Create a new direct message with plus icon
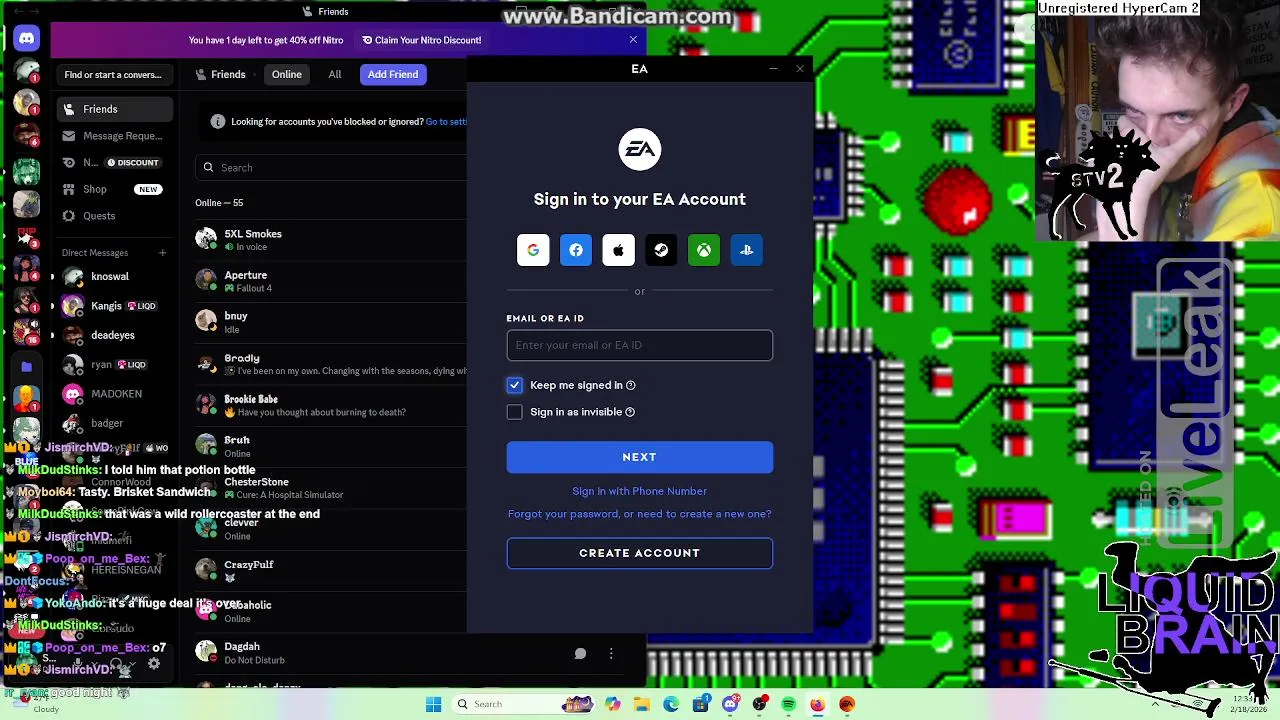 [162, 253]
